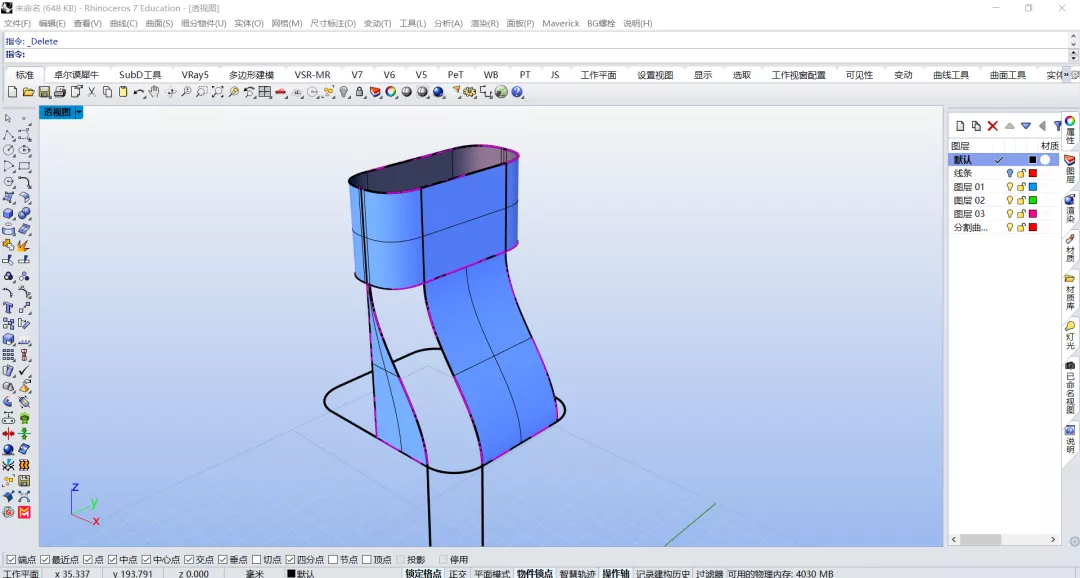Click the light bulb icon in the toolbar
The width and height of the screenshot is (1080, 578).
344,92
